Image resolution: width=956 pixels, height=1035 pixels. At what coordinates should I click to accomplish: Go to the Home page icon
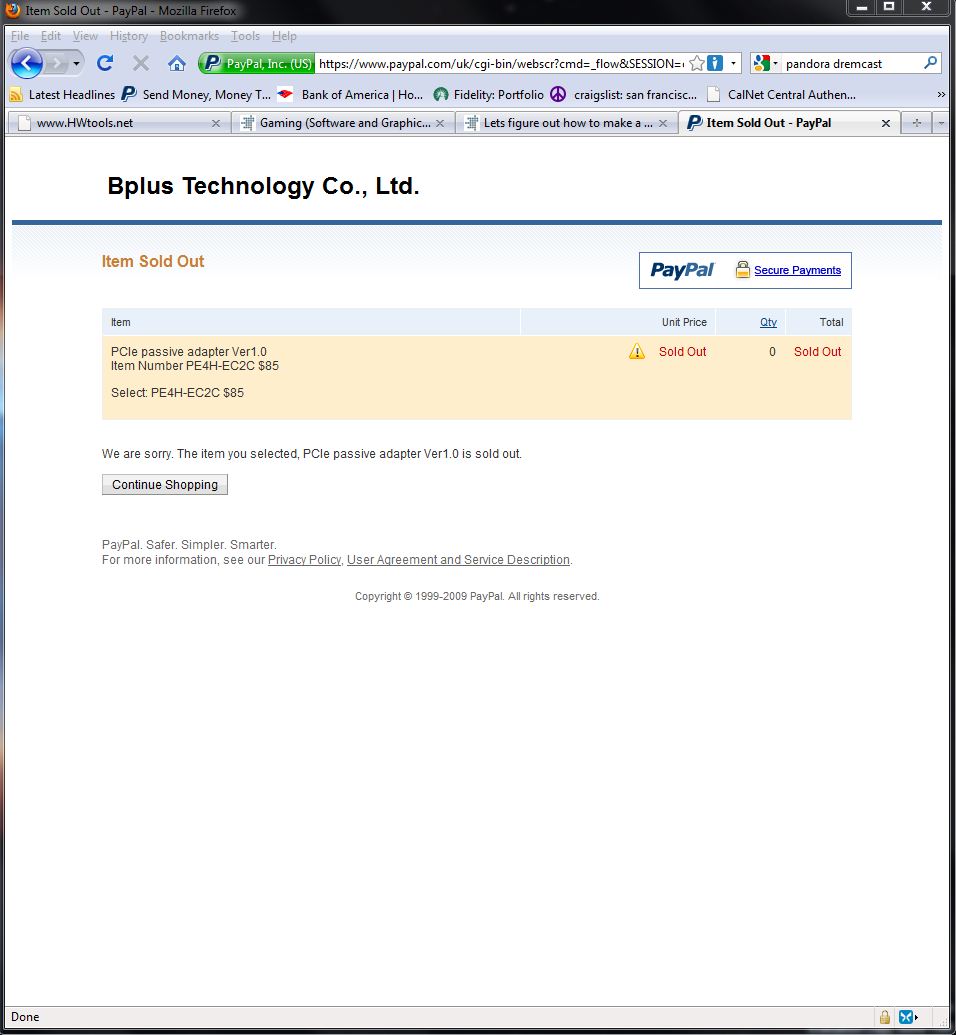[176, 63]
